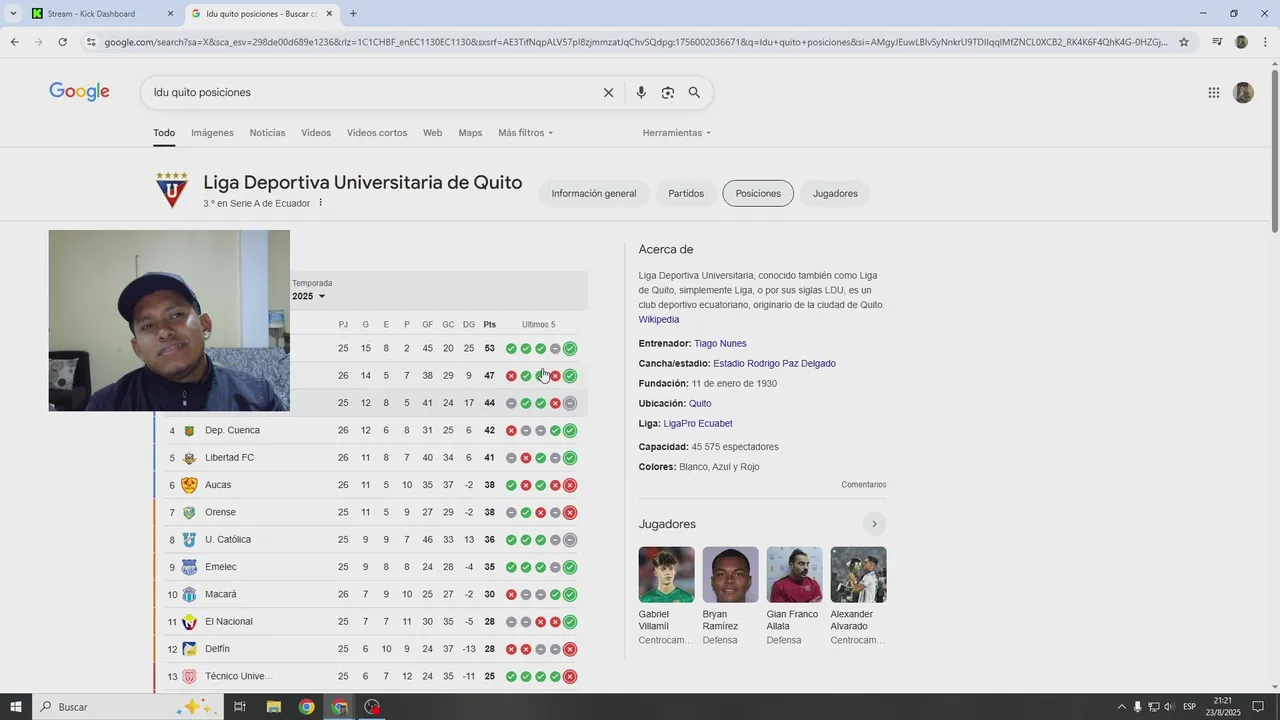
Task: Open the tab search dropdown in Chrome
Action: 13,14
